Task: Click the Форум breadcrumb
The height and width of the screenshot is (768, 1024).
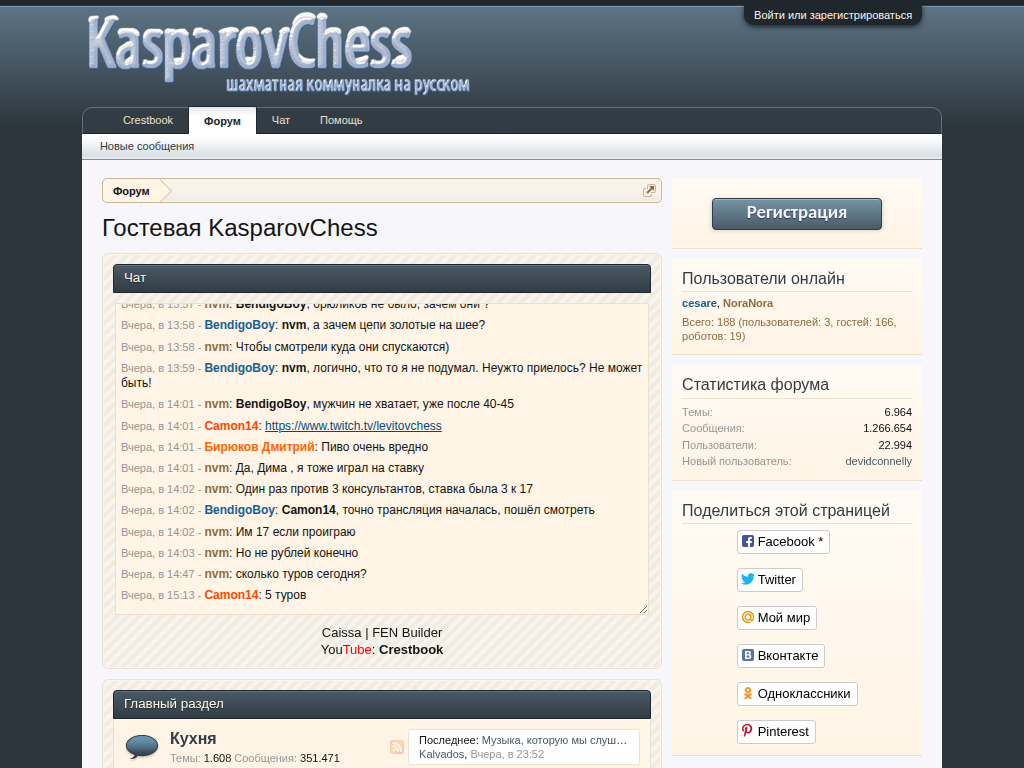Action: pyautogui.click(x=131, y=191)
